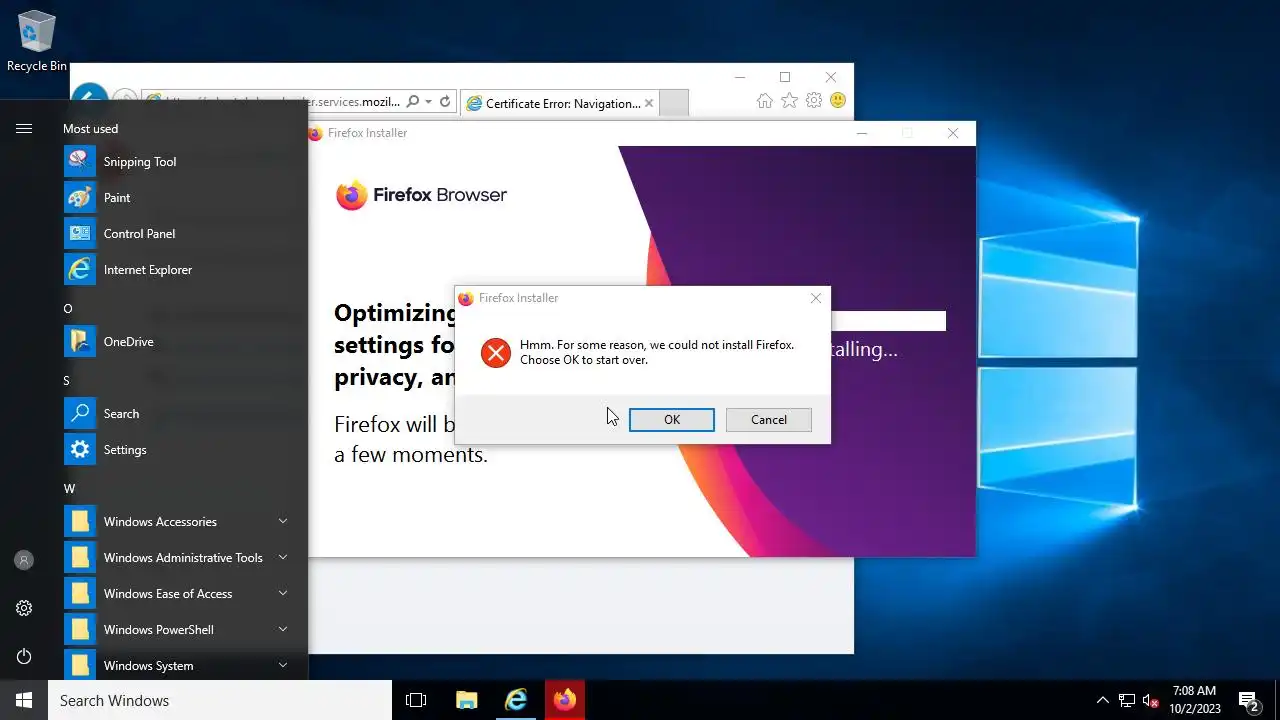Click the 'W' letter group header
The image size is (1280, 720).
(x=69, y=488)
